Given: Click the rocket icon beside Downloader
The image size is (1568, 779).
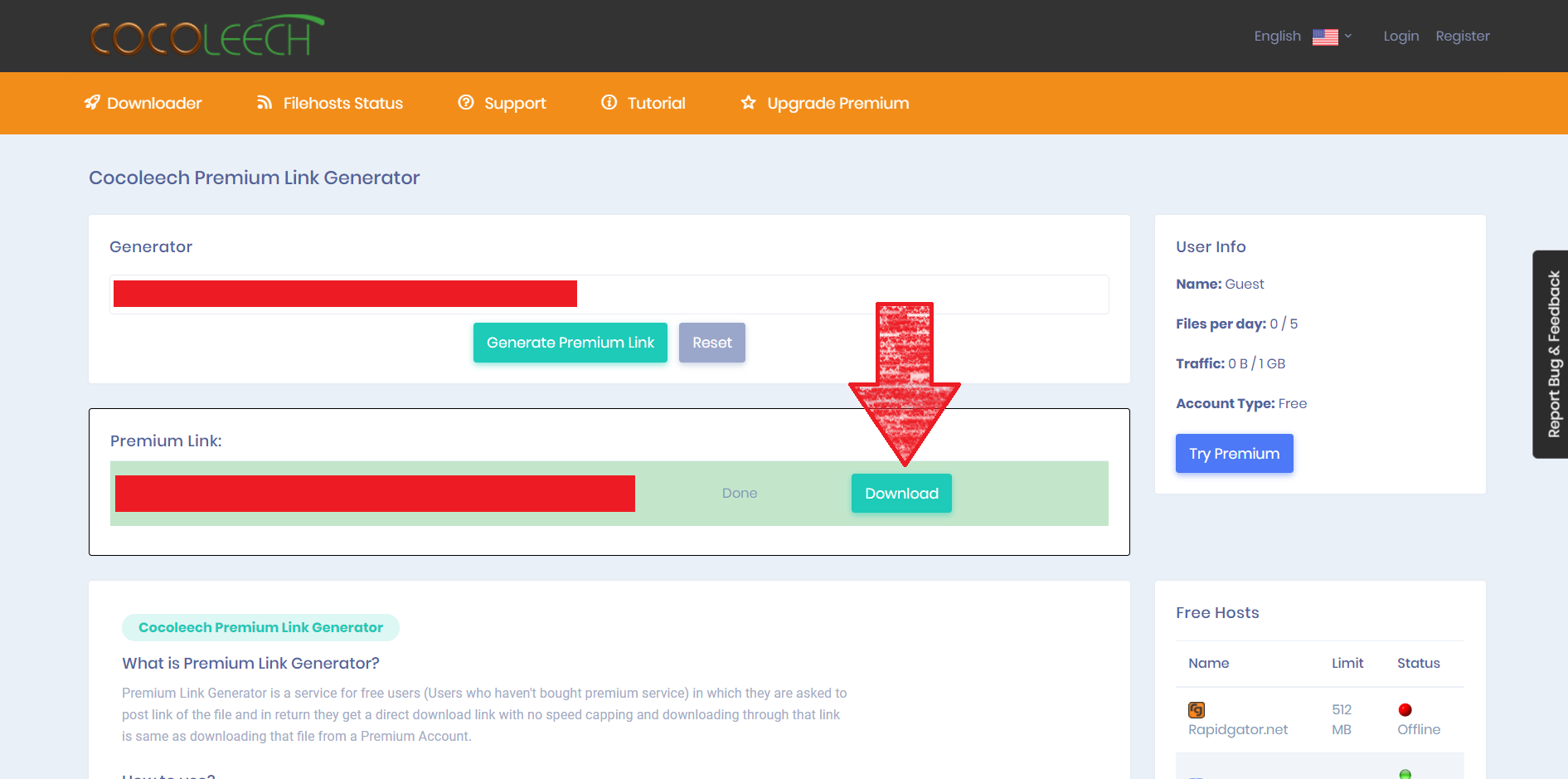Looking at the screenshot, I should point(92,102).
